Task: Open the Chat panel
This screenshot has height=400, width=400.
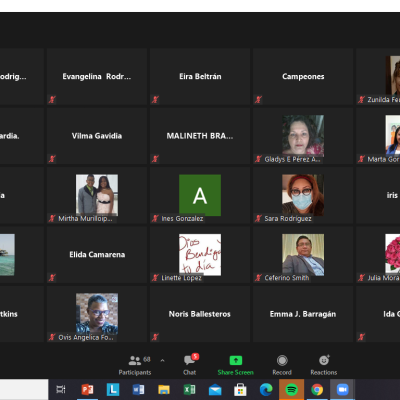Action: (x=190, y=365)
